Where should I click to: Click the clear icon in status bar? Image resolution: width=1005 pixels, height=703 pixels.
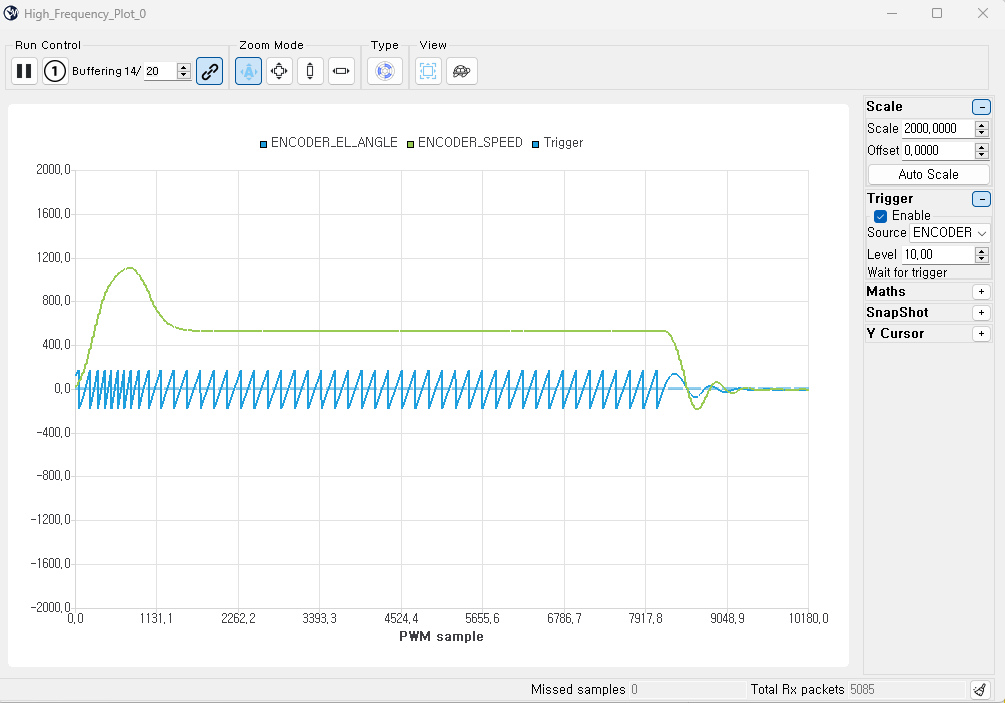pos(980,689)
